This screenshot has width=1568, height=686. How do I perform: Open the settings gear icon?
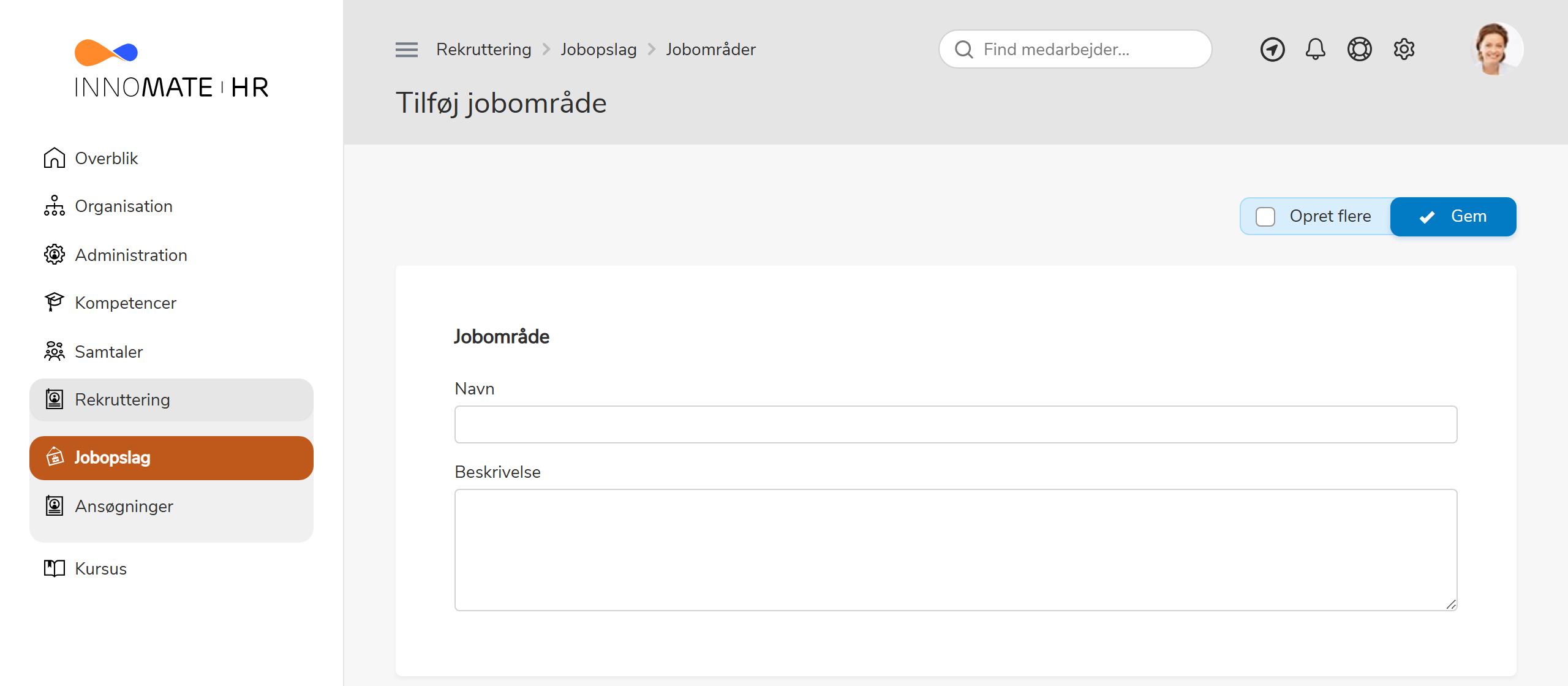point(1404,49)
